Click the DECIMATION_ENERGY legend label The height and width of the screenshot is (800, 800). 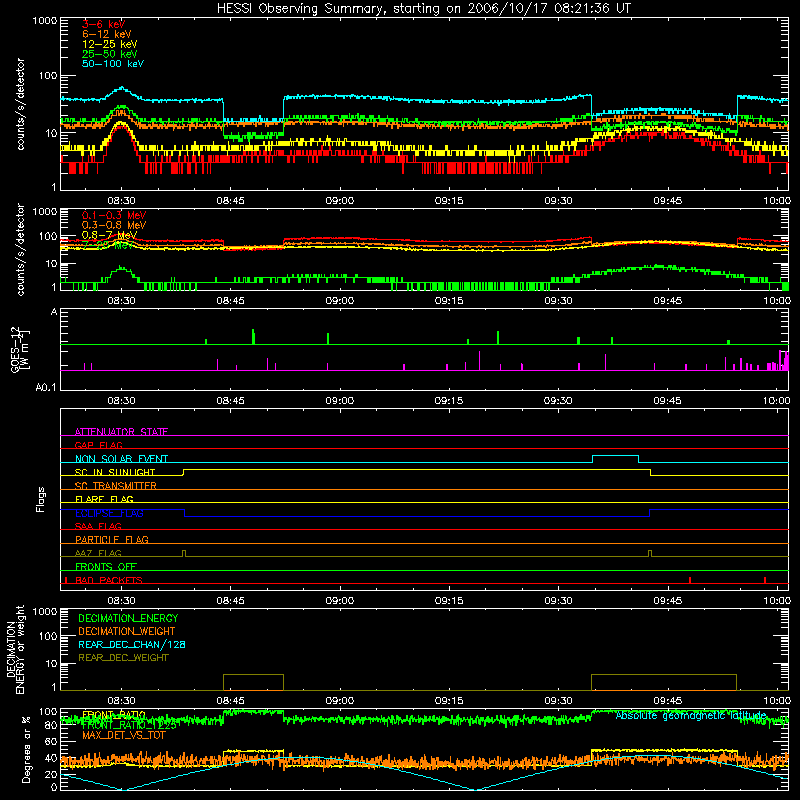pos(128,618)
